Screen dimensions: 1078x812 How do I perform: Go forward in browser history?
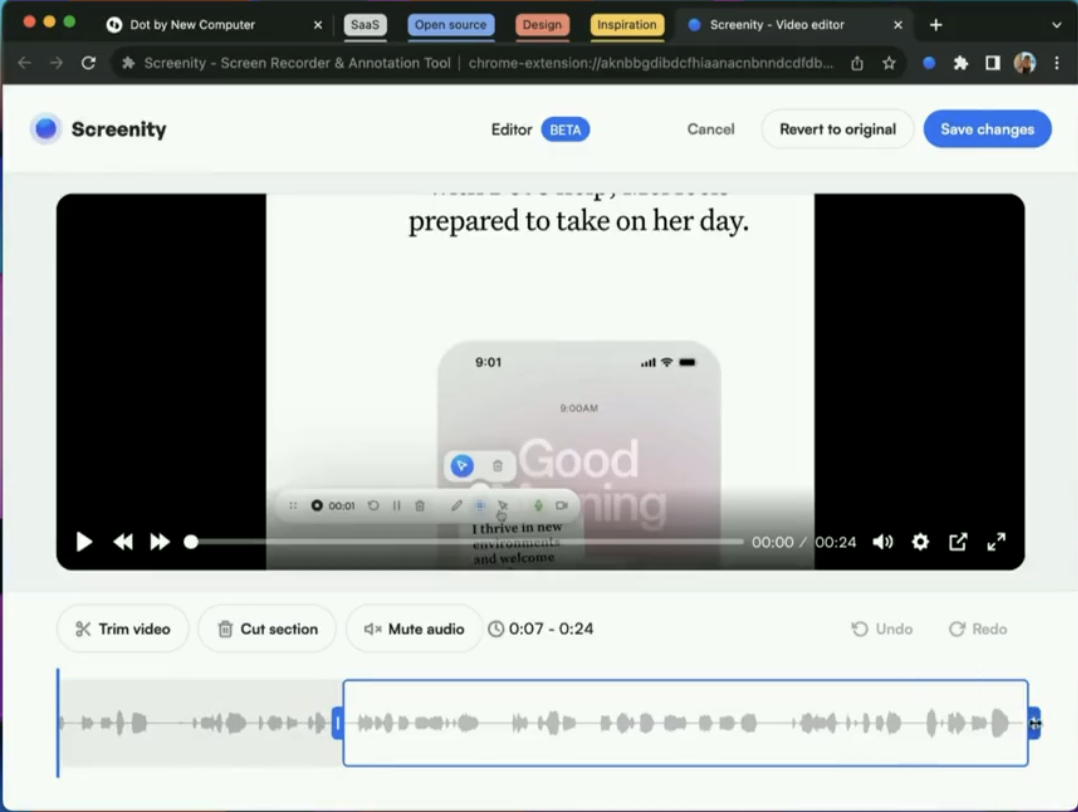[x=56, y=63]
